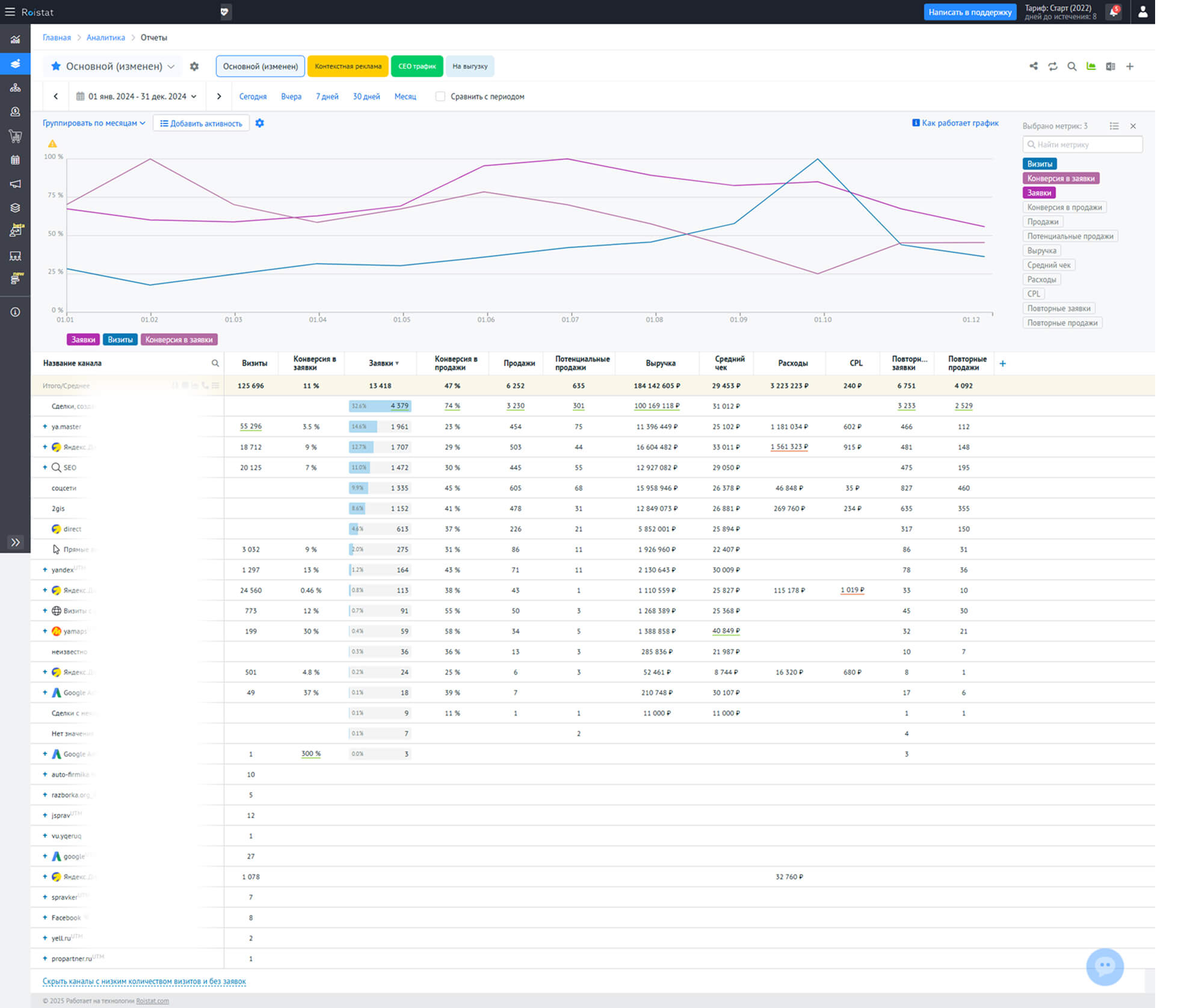Click the notifications bell icon

point(1114,12)
